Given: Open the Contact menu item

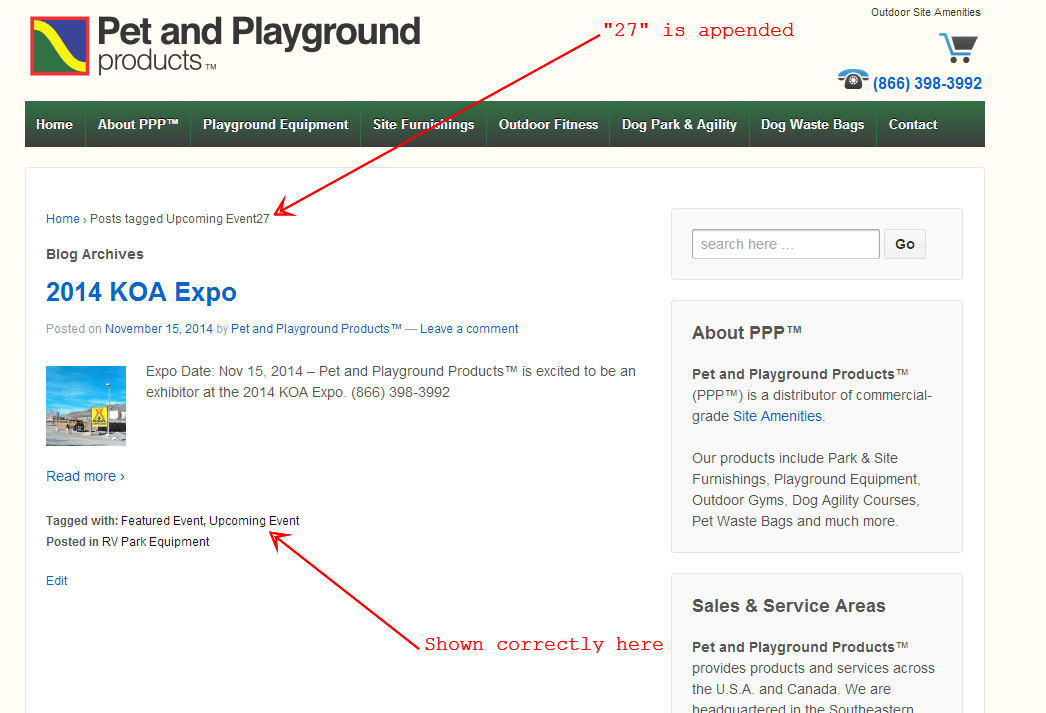Looking at the screenshot, I should [x=913, y=125].
